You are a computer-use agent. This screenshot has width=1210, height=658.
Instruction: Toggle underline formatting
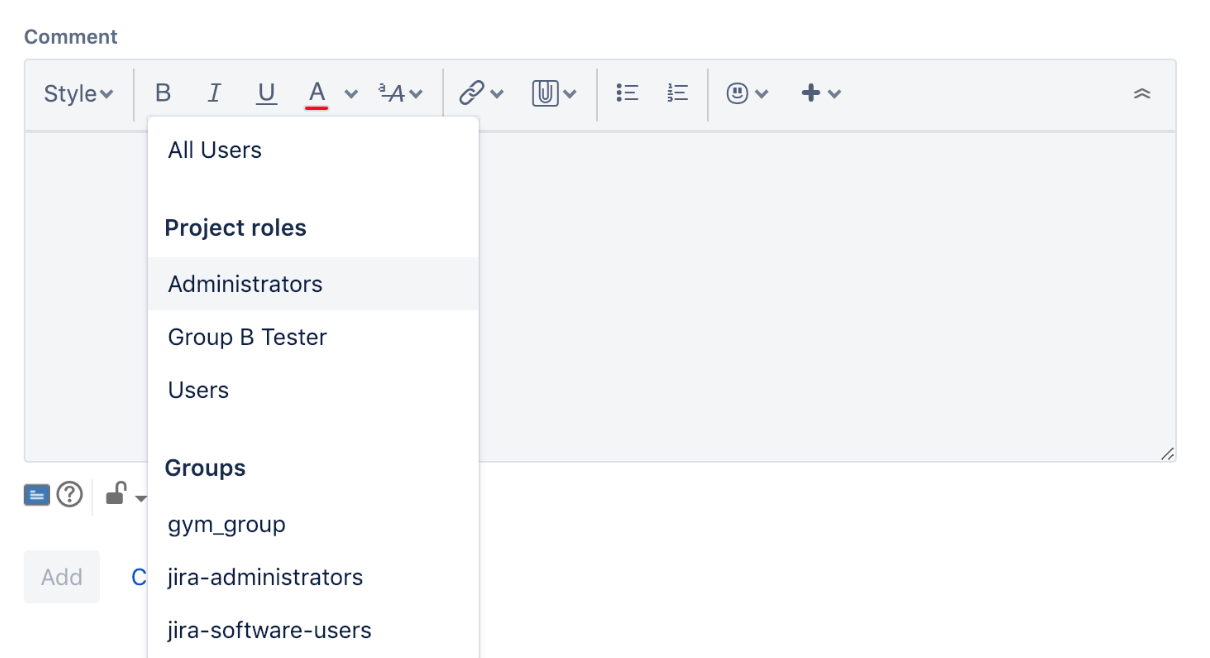266,93
